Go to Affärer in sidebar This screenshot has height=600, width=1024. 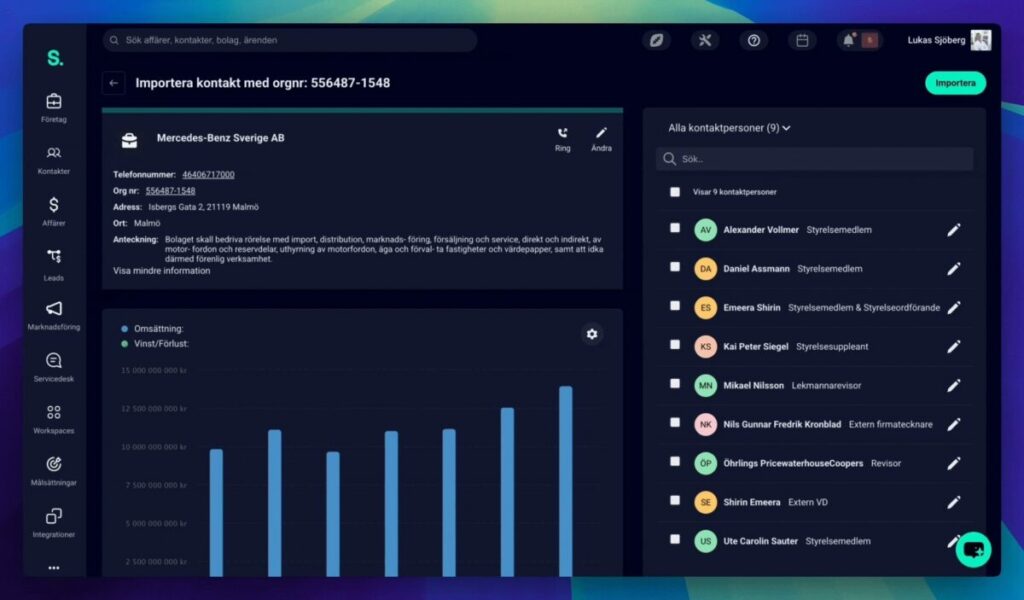[x=54, y=211]
